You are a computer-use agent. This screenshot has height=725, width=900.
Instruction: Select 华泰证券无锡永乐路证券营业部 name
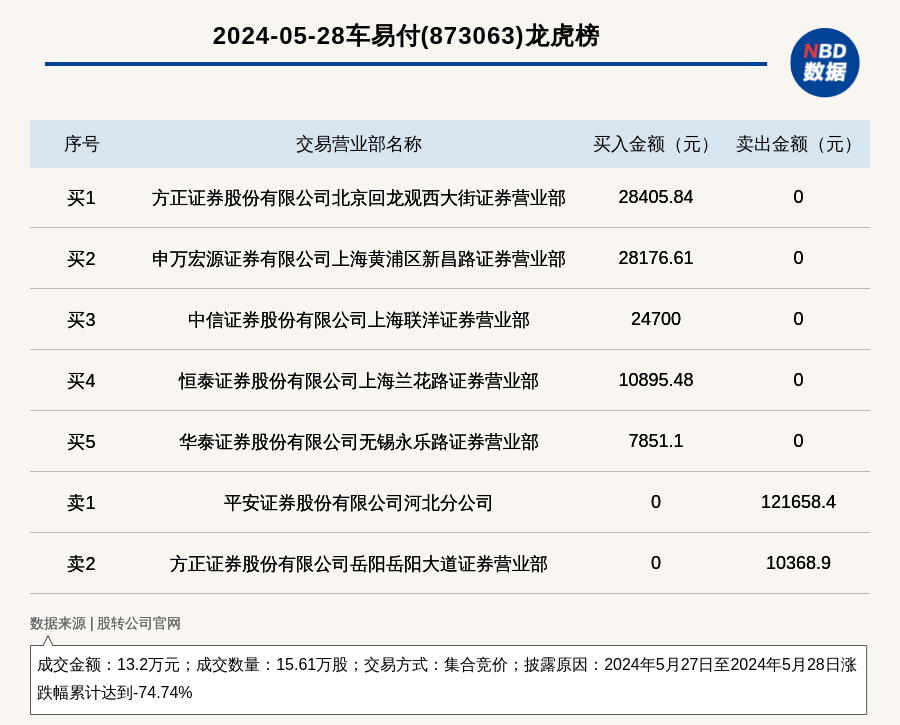coord(359,442)
